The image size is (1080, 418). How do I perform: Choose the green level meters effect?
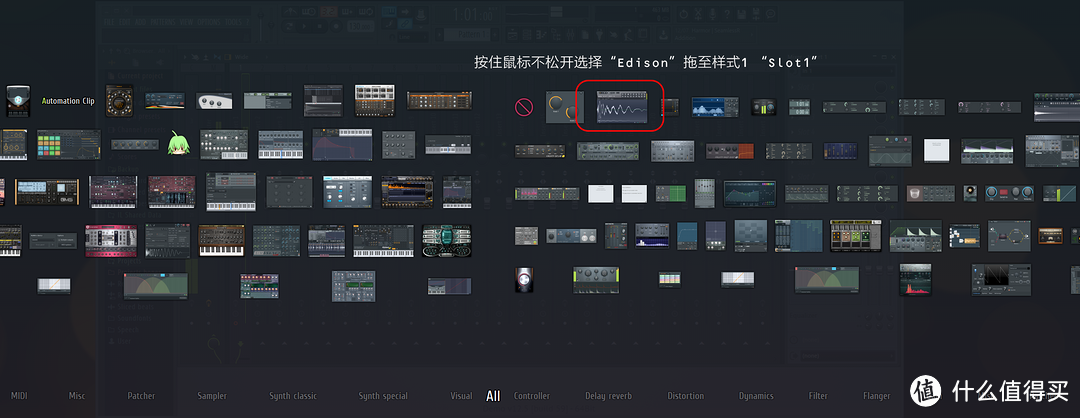coord(764,107)
